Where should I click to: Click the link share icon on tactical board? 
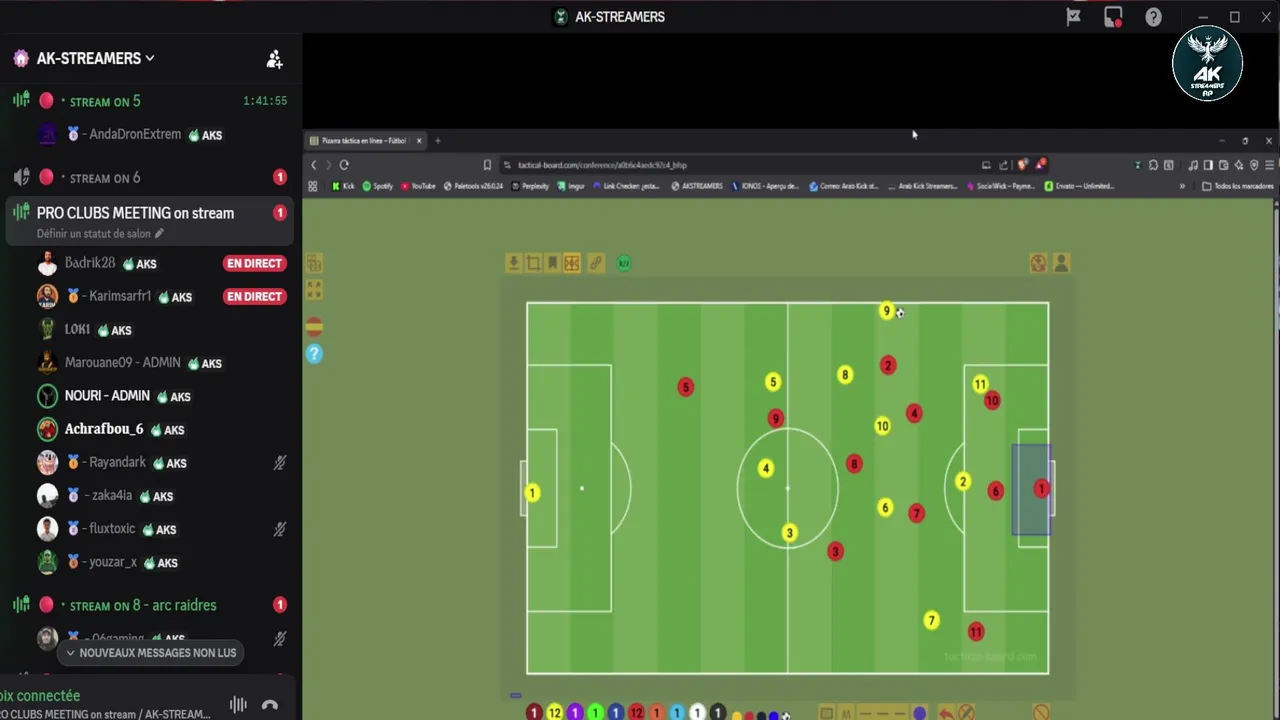pyautogui.click(x=596, y=263)
